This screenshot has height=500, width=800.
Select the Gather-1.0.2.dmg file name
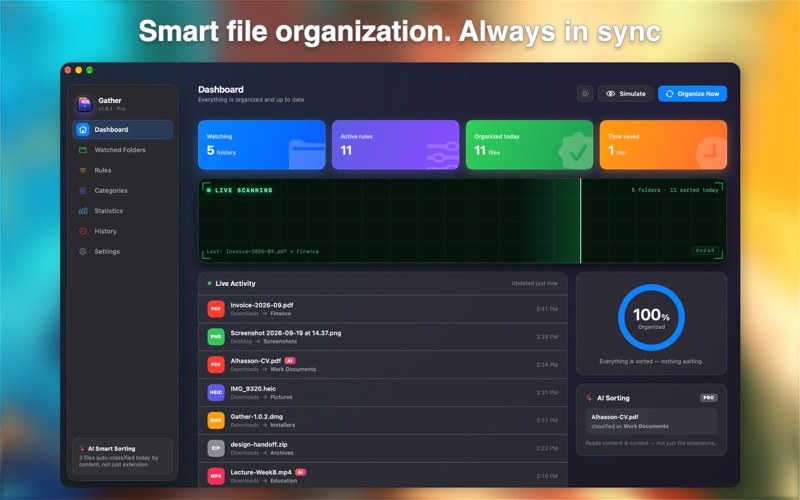257,416
